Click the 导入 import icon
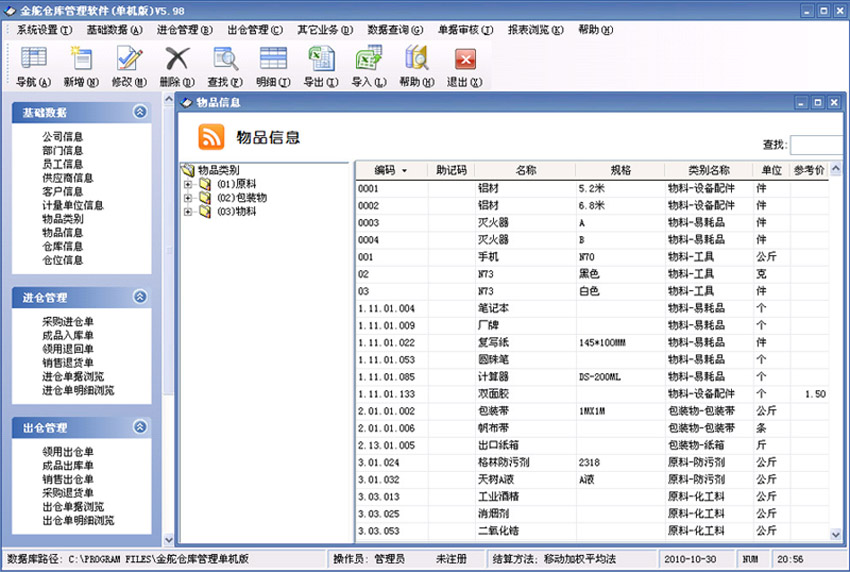The image size is (850, 572). click(369, 58)
